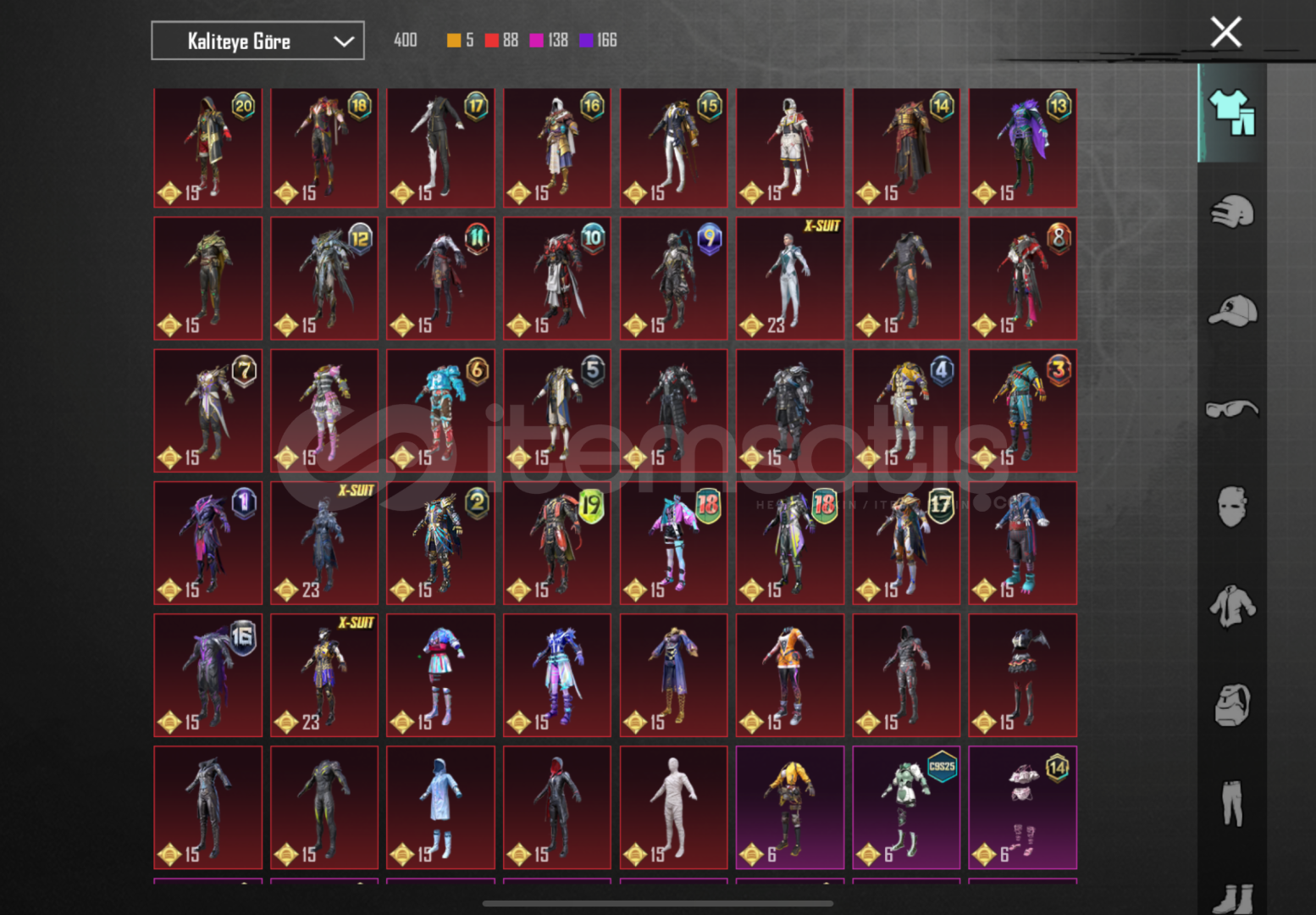Select the outfit with badge 10

[556, 279]
